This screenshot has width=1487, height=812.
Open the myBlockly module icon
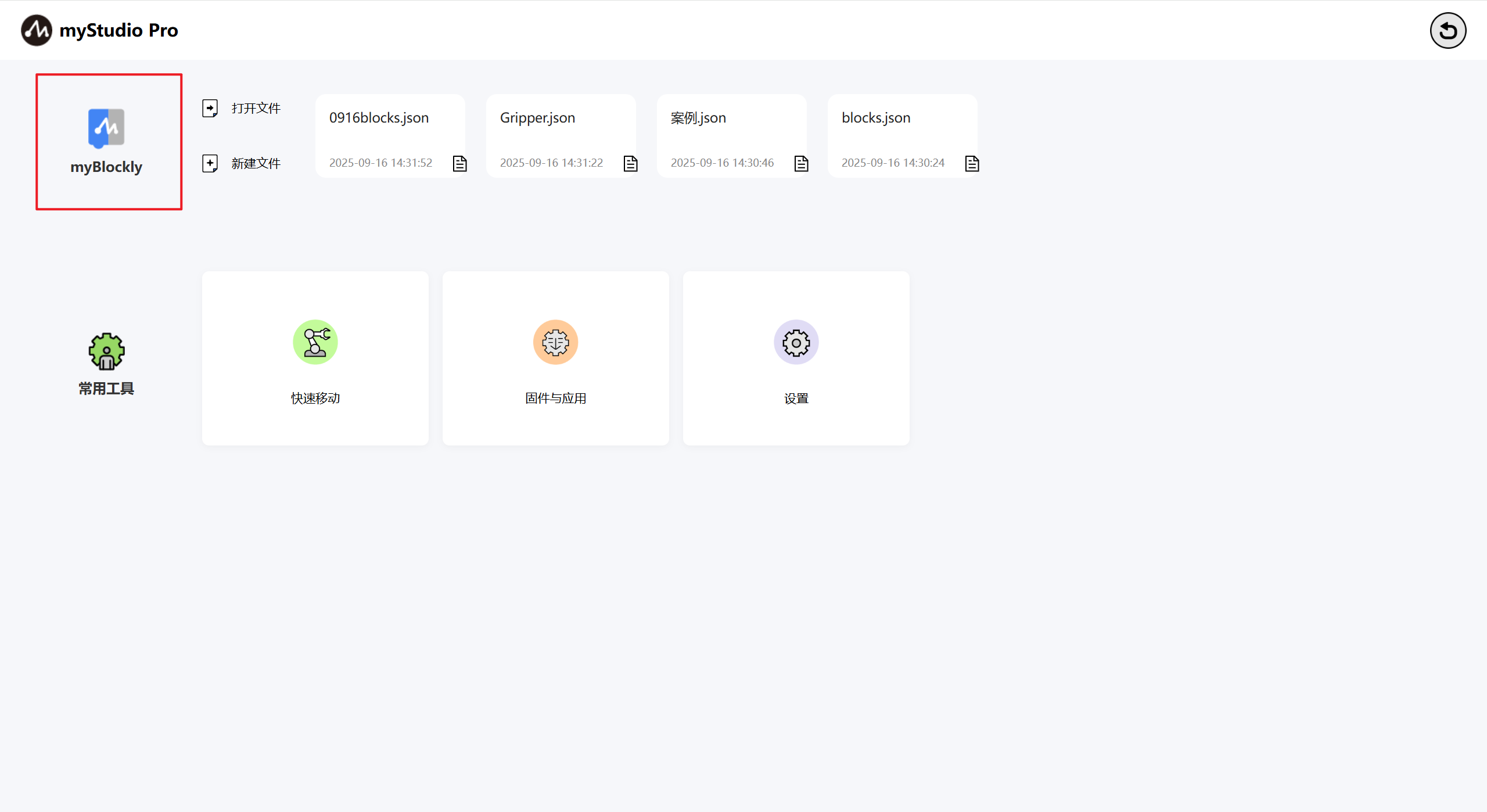[x=106, y=128]
